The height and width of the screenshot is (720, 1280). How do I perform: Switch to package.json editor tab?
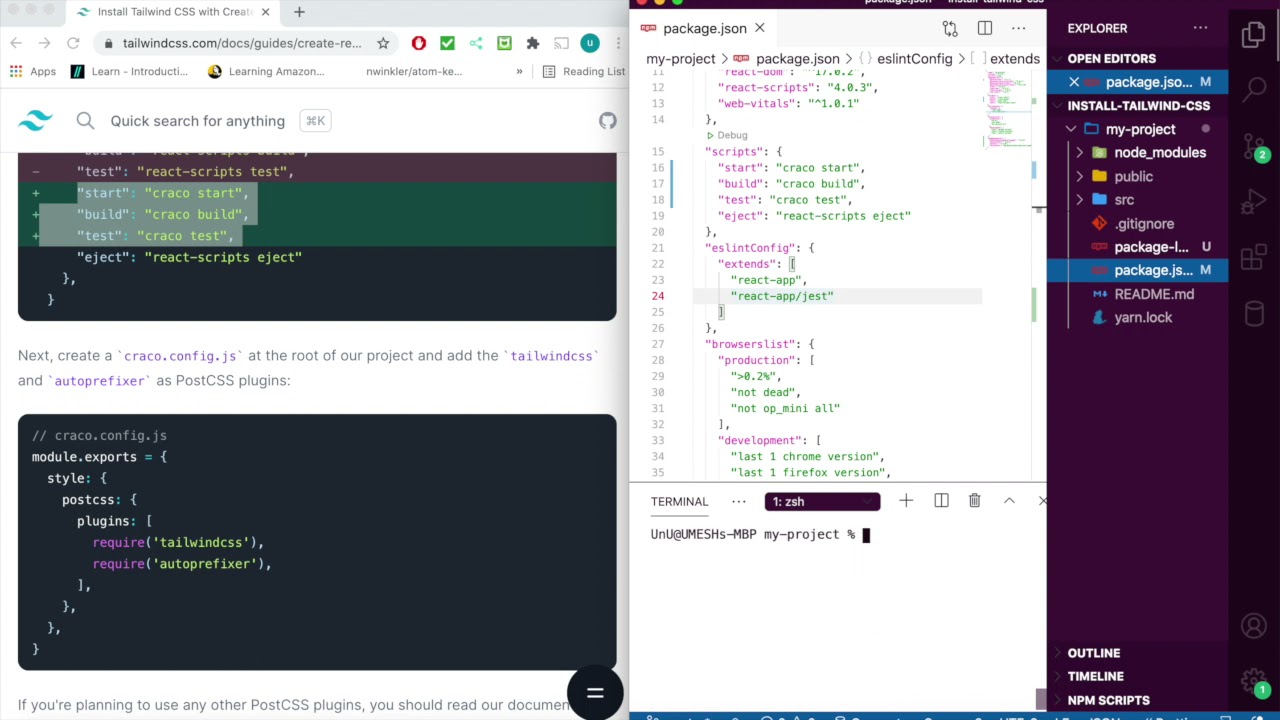tap(704, 28)
